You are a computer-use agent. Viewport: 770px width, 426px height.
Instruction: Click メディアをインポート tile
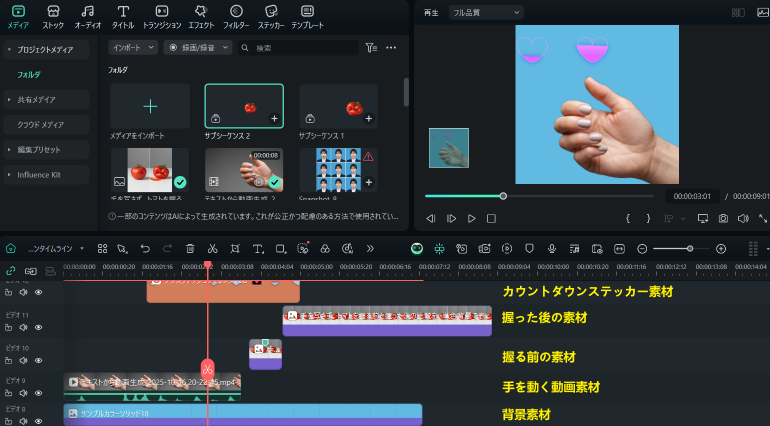[150, 110]
